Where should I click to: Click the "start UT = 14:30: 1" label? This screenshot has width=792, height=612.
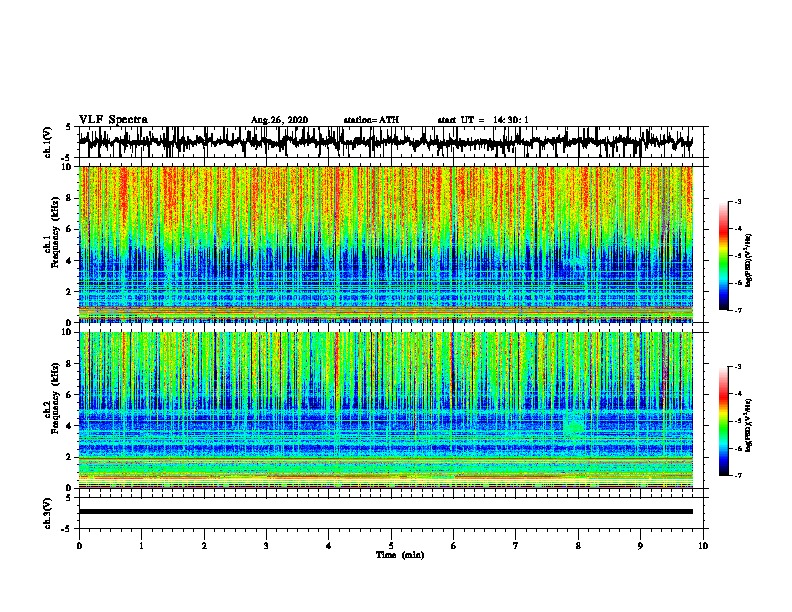pyautogui.click(x=483, y=120)
